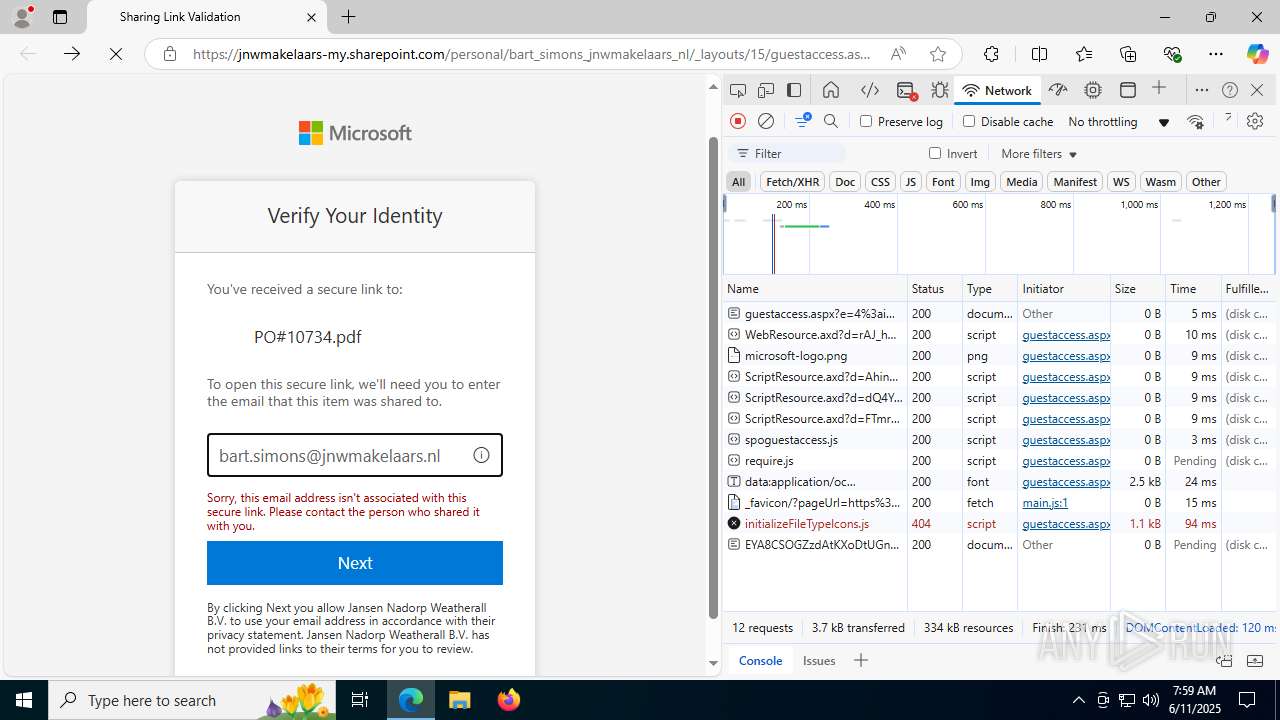Screen dimensions: 1280x720
Task: Enable the Preserve log checkbox
Action: pos(866,121)
